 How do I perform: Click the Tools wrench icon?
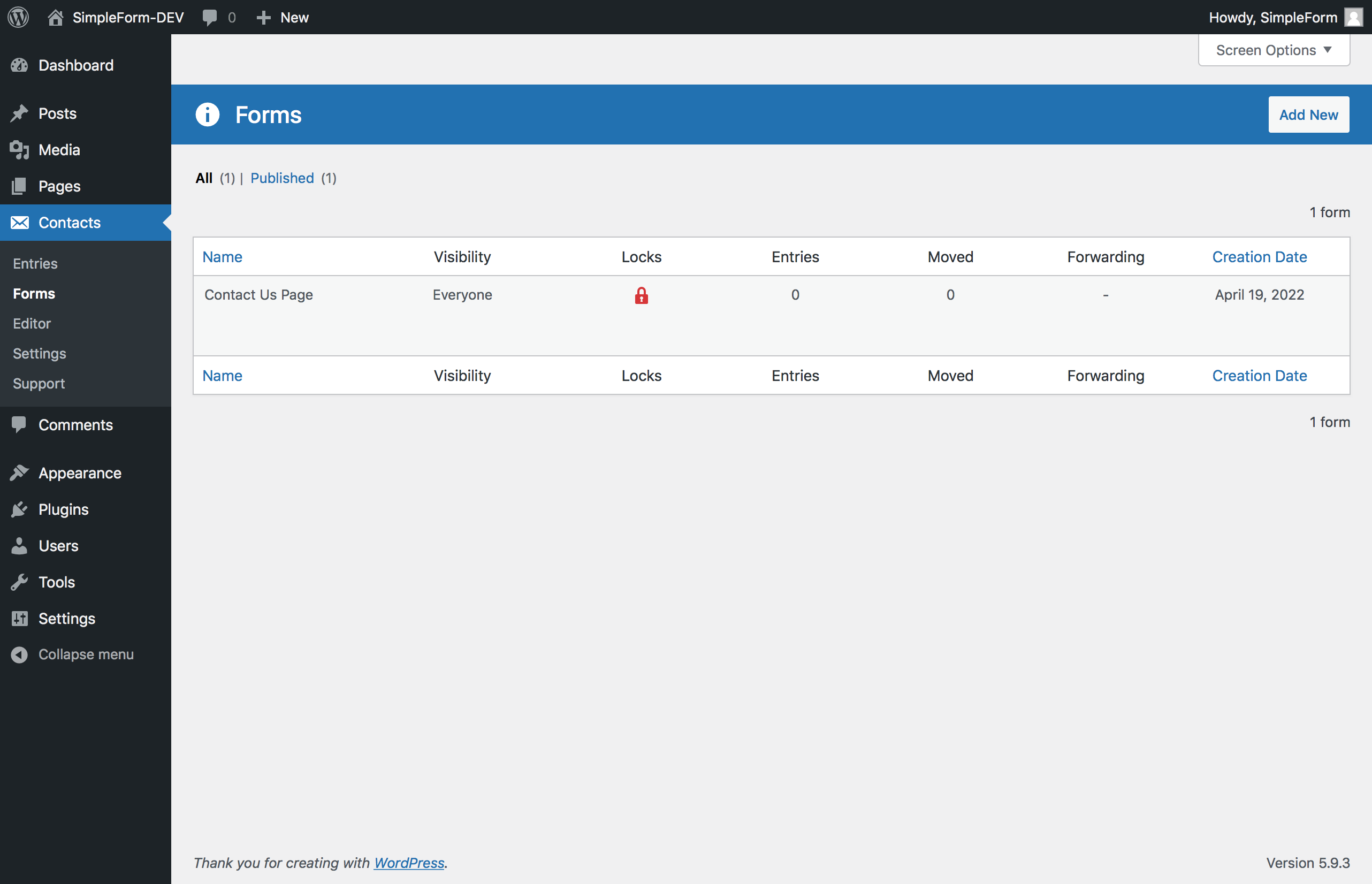19,582
